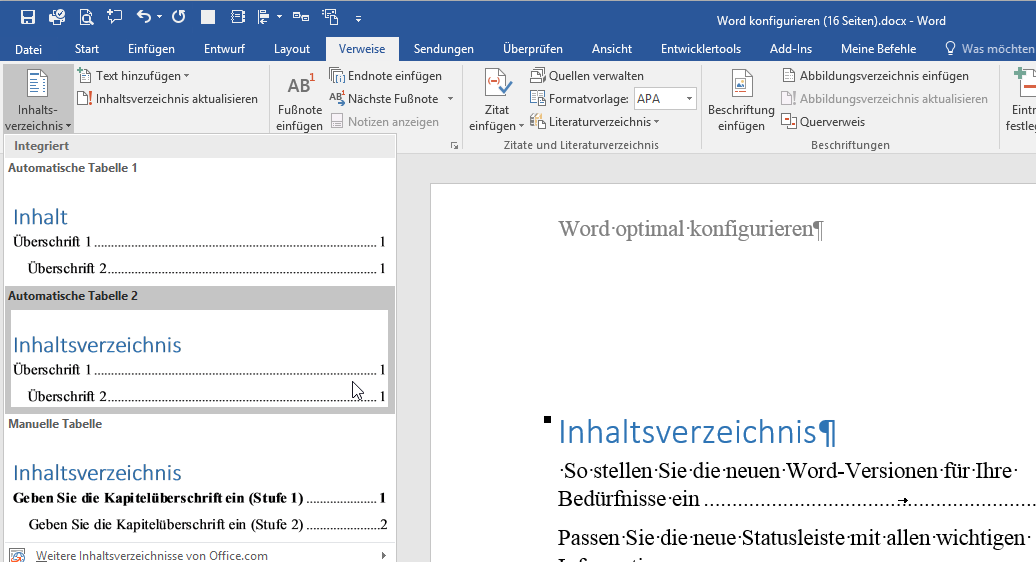The width and height of the screenshot is (1036, 562).
Task: Jump to Nächste Fußnote
Action: click(385, 99)
